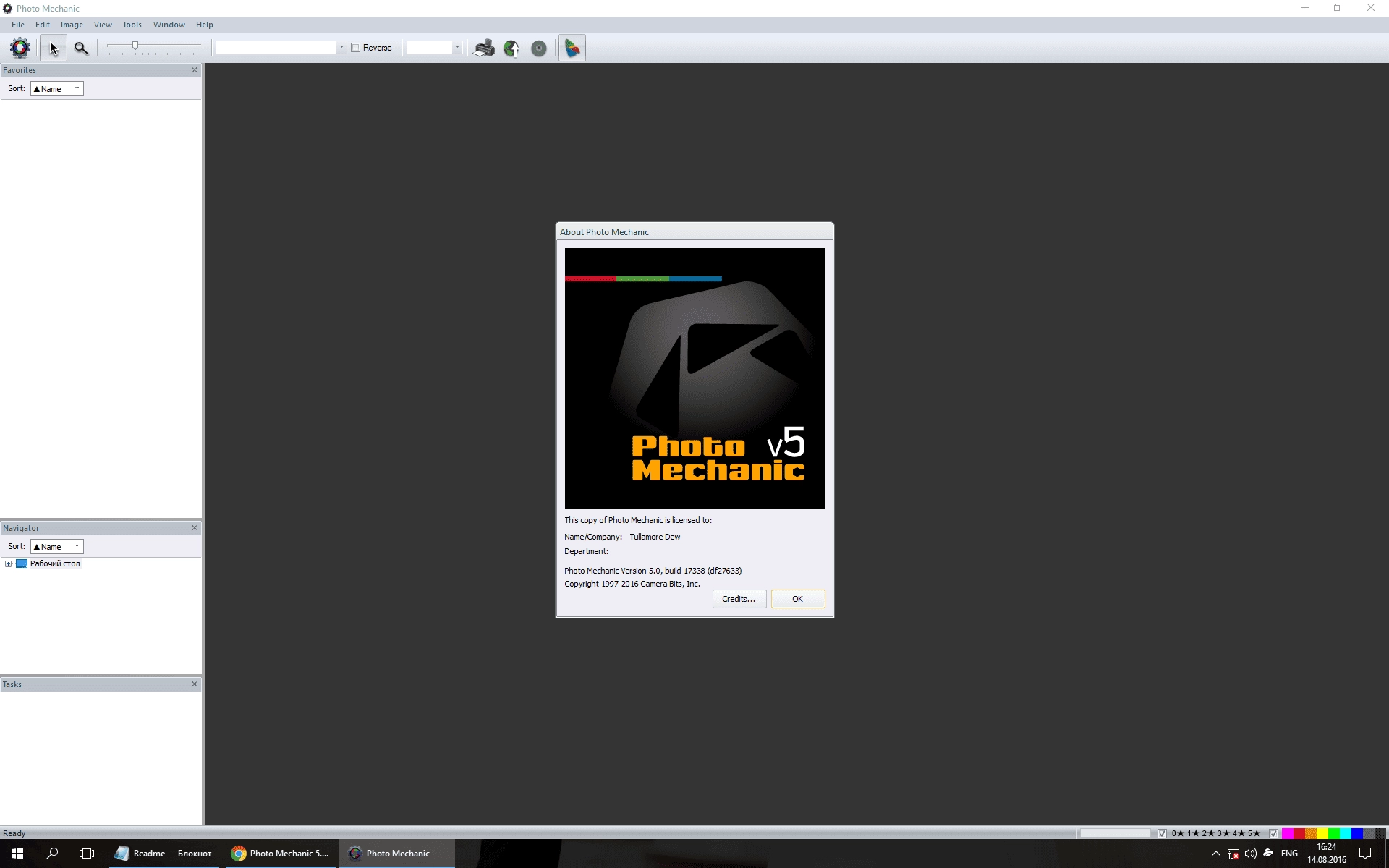Click the 2 star rating filter
The height and width of the screenshot is (868, 1389).
[x=1208, y=833]
